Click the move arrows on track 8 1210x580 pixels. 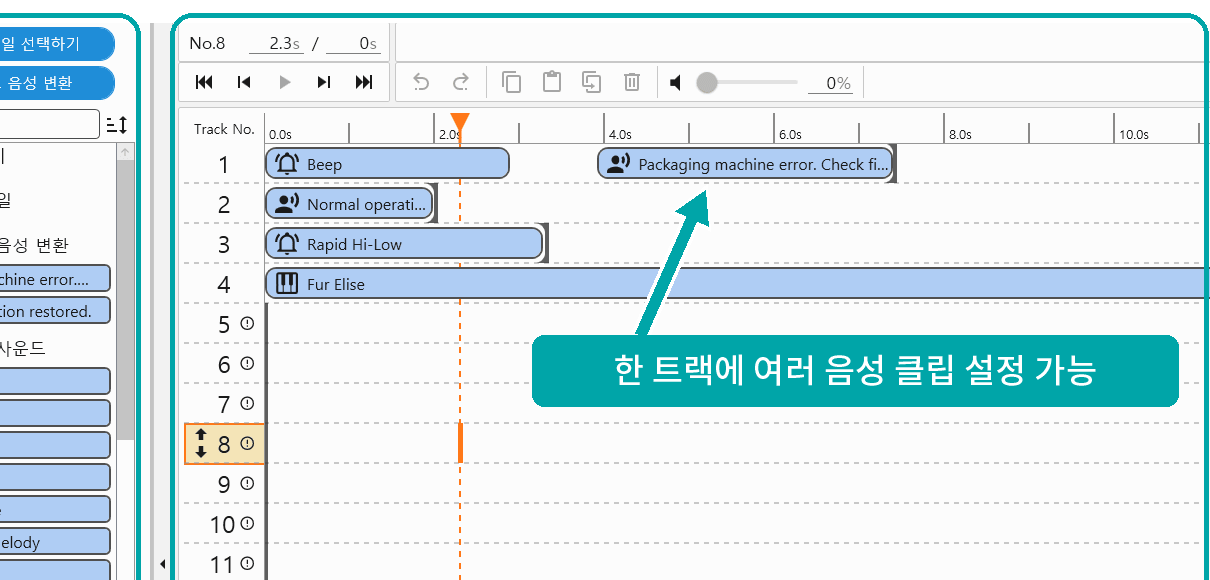[x=201, y=443]
